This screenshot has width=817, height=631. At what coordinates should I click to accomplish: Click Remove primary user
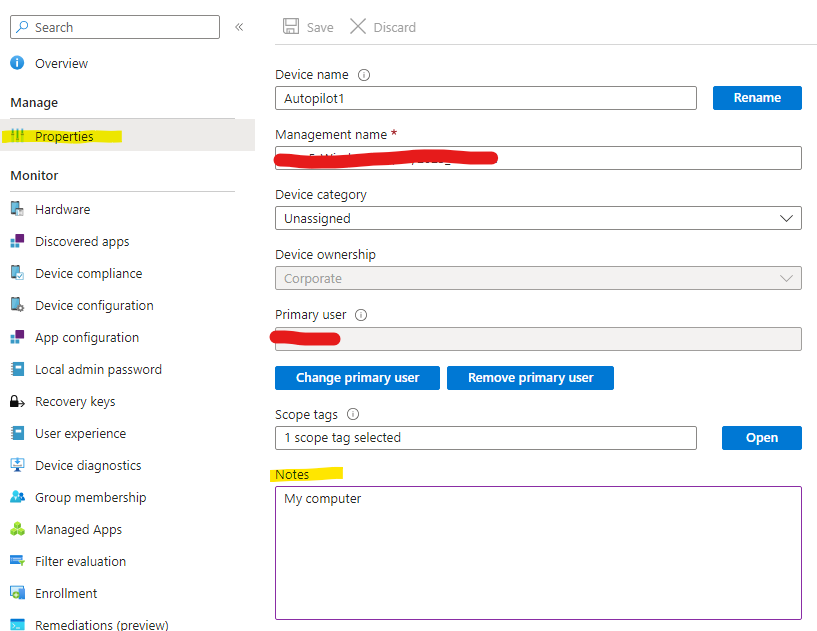[530, 377]
